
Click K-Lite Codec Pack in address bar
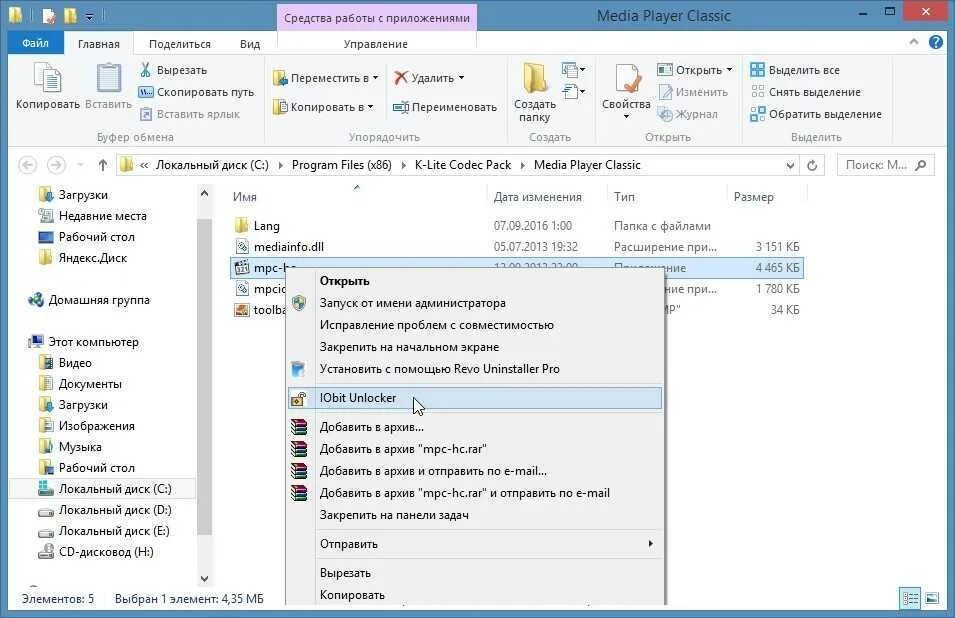coord(463,165)
